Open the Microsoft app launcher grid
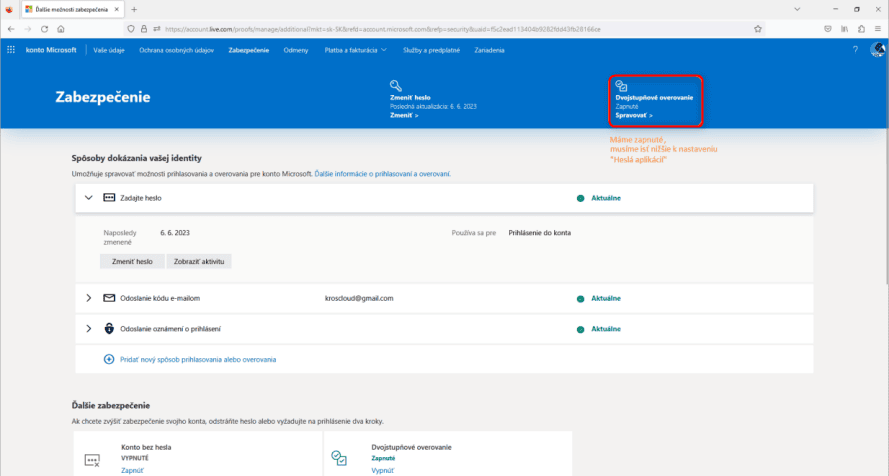 [11, 50]
